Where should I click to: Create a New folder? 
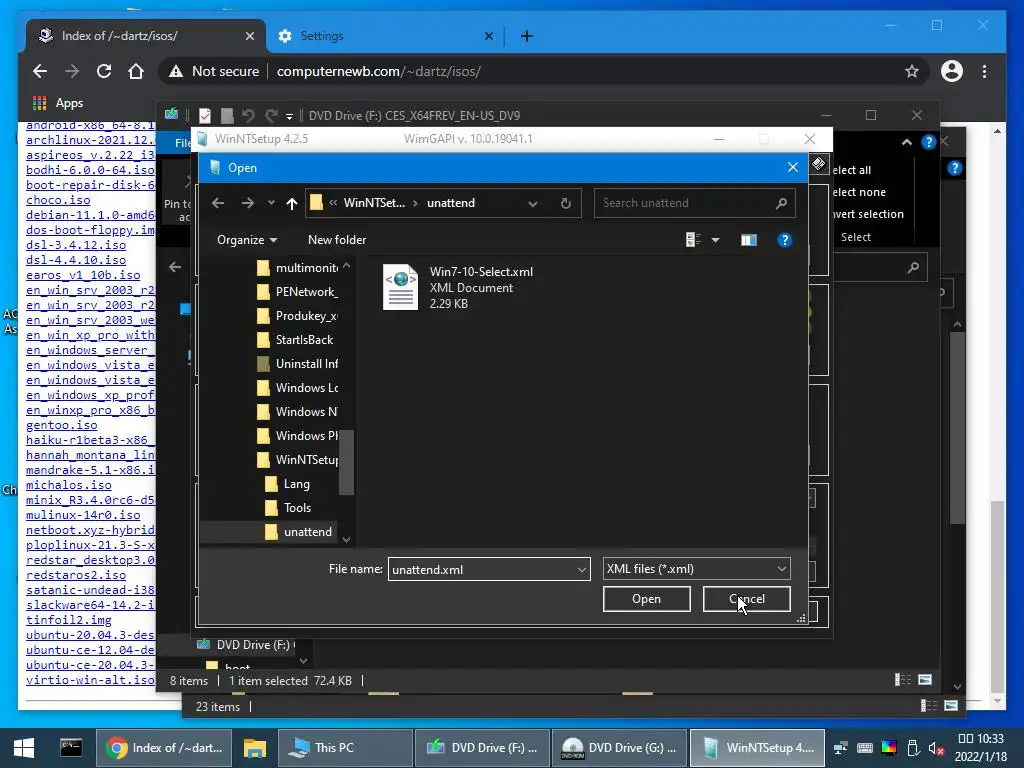point(337,240)
